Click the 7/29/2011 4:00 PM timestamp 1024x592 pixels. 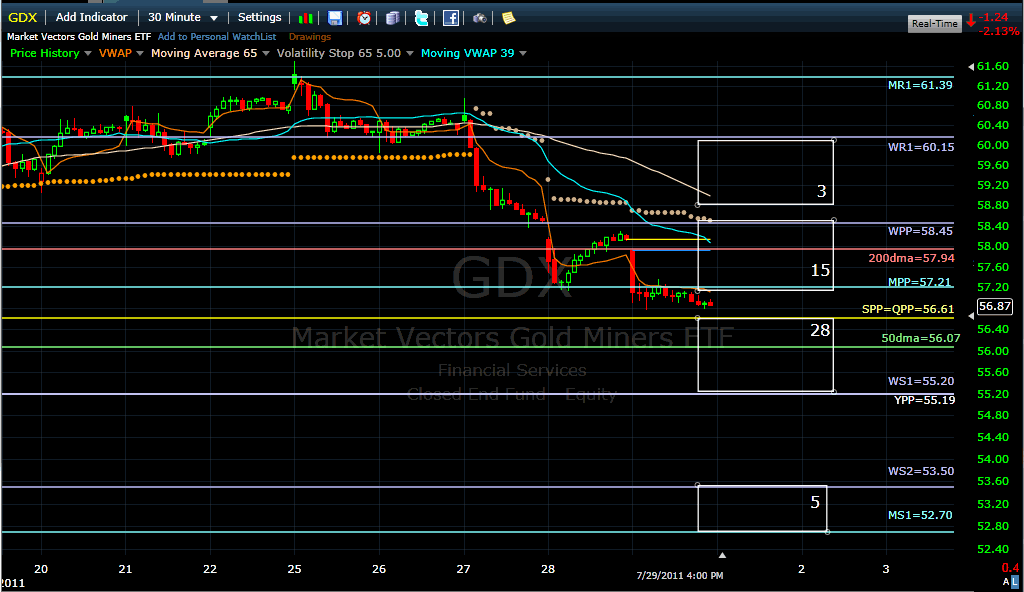point(680,576)
